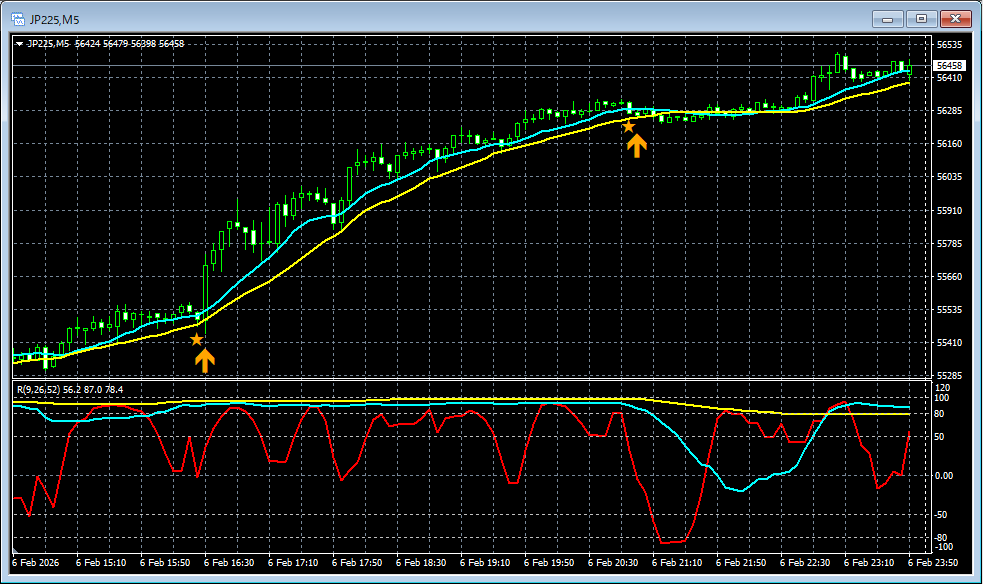This screenshot has width=984, height=584.
Task: Click the 0.00 level on indicator scale
Action: pyautogui.click(x=944, y=476)
